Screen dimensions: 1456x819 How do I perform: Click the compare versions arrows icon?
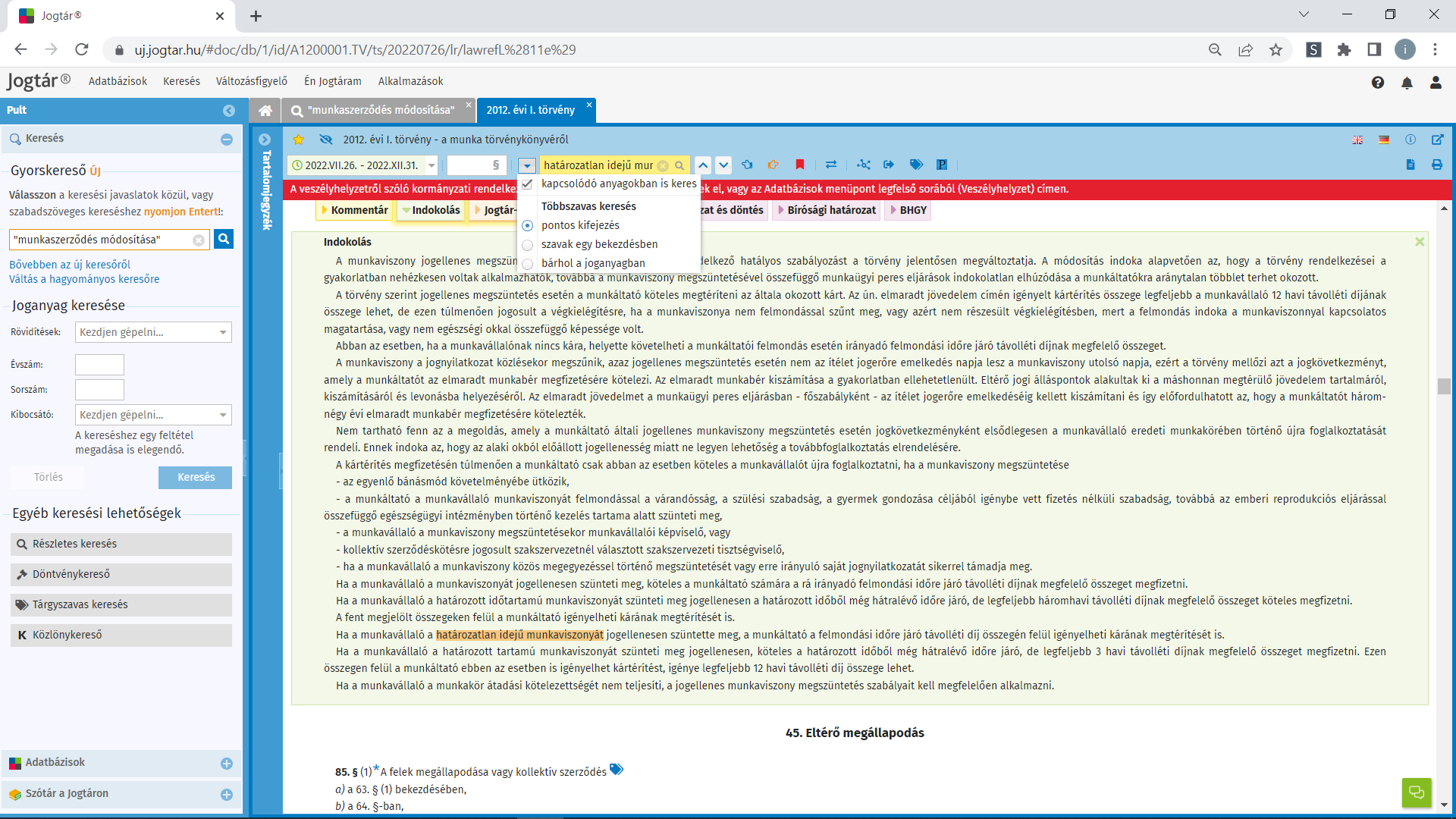pos(831,165)
